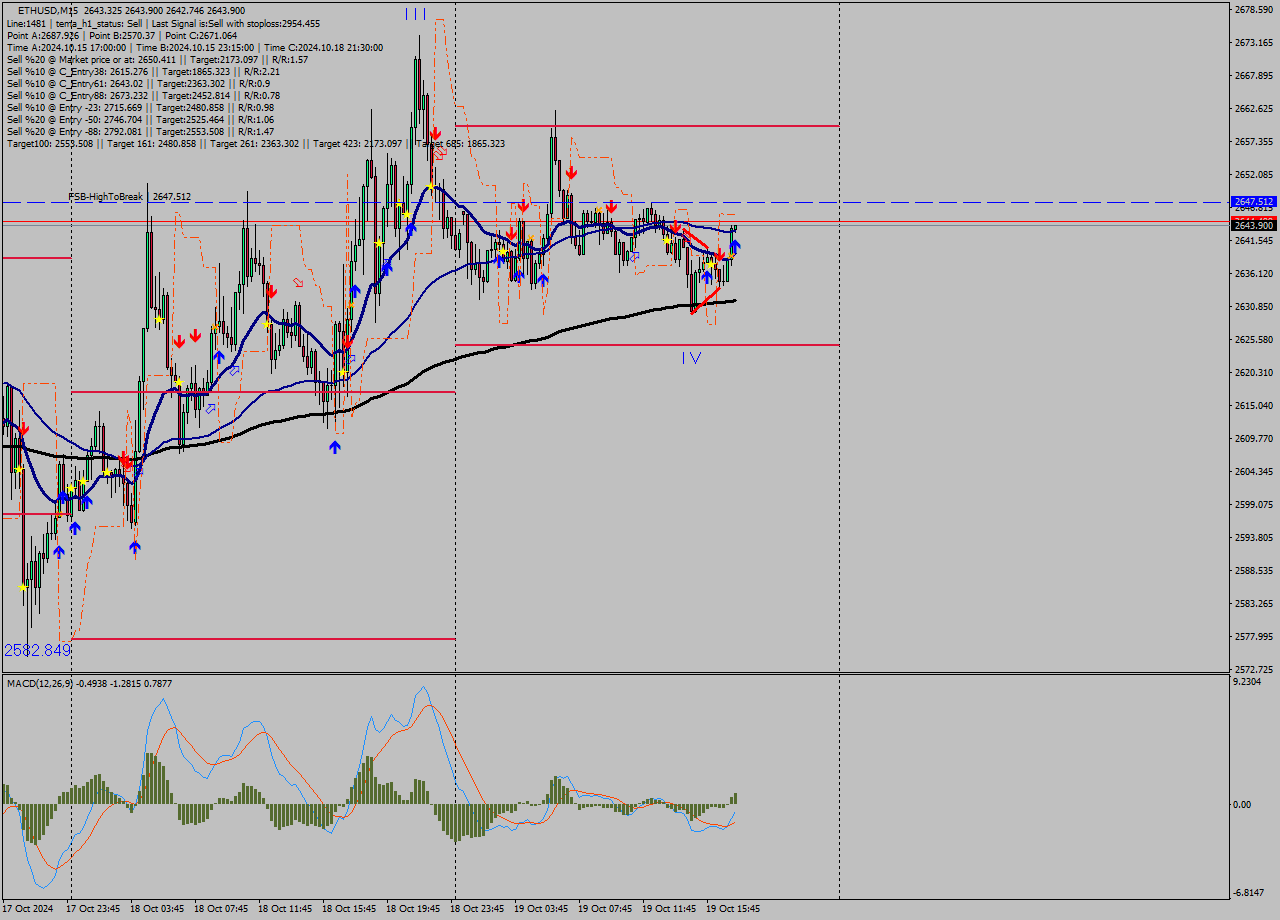
Task: Click the 2599.075 price axis value
Action: tap(1254, 505)
